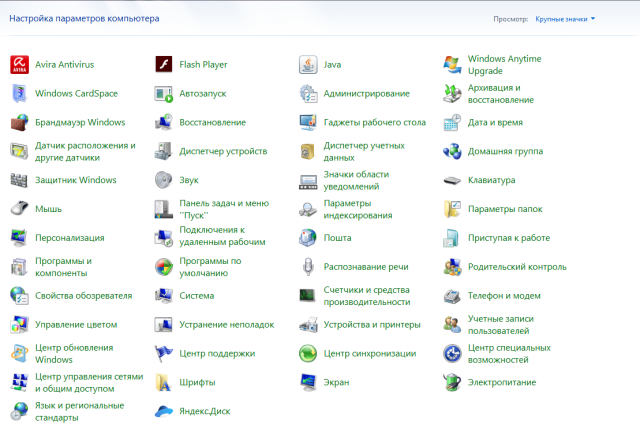Viewport: 640px width, 424px height.
Task: Click the Клавиатура icon
Action: 453,180
